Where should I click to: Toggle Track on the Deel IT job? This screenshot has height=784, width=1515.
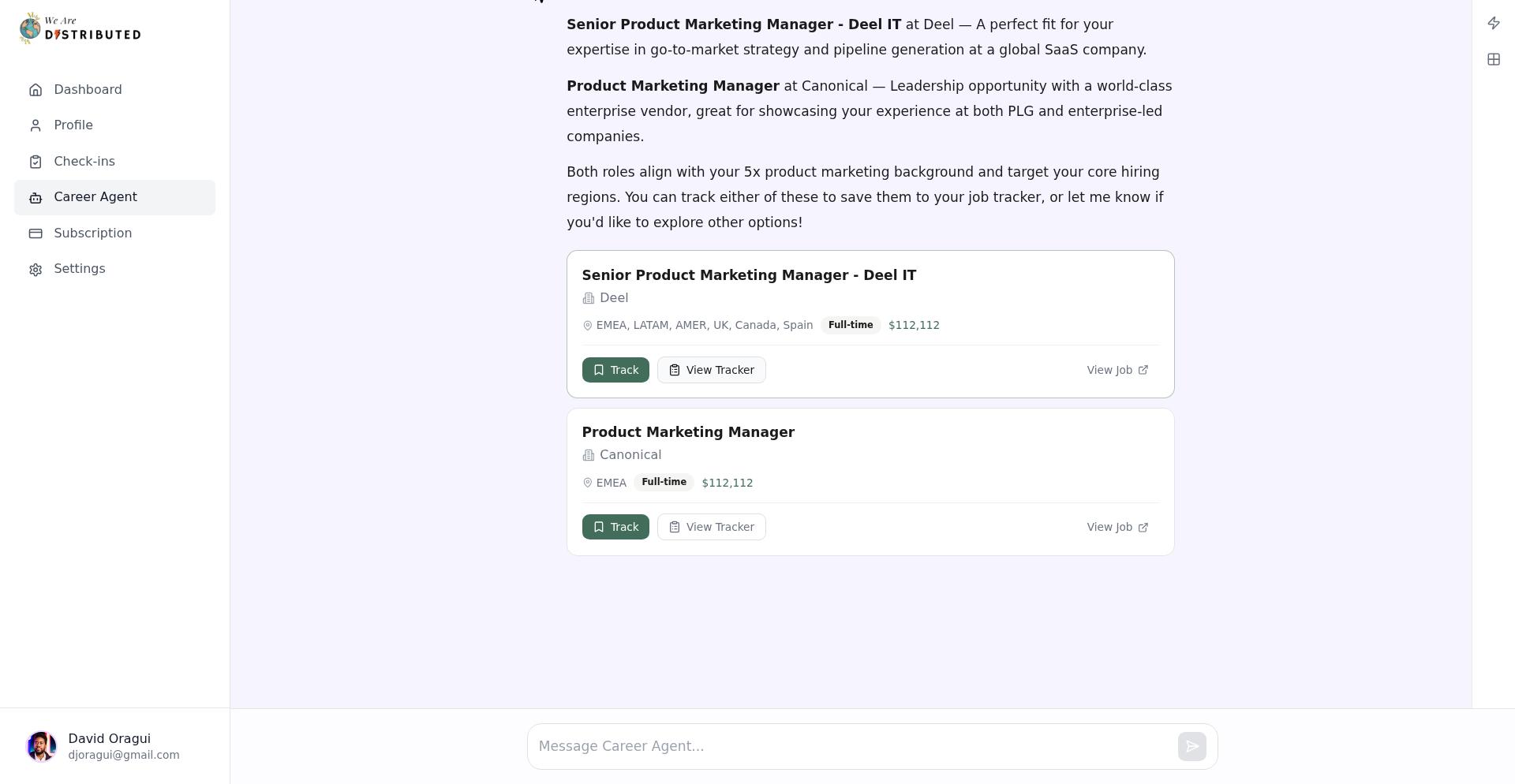coord(615,369)
